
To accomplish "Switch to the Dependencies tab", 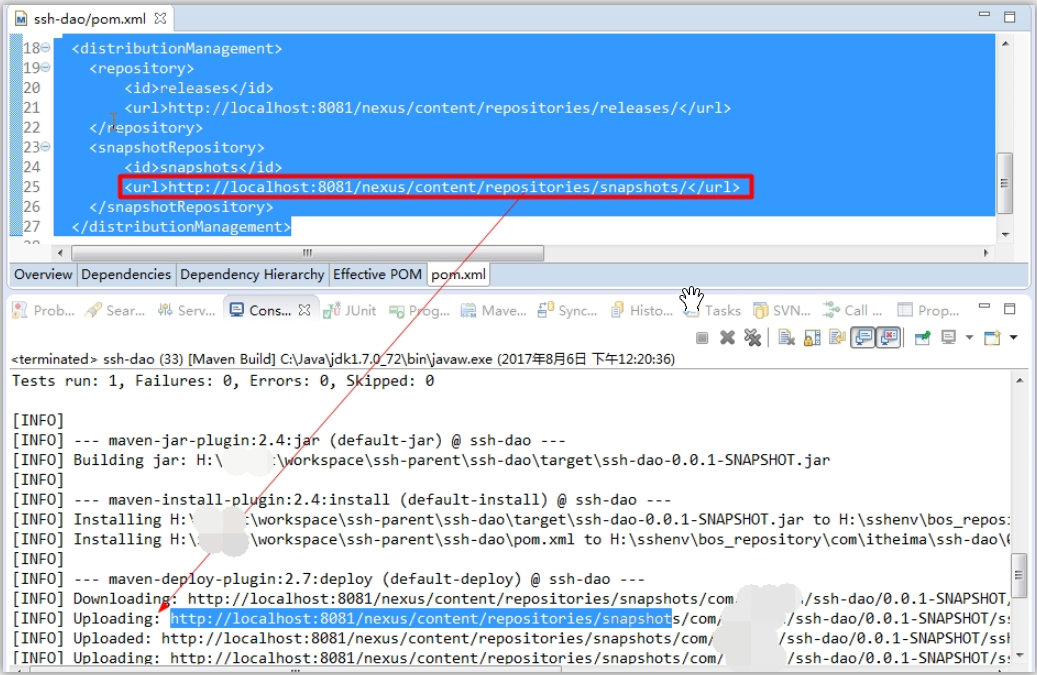I will 126,274.
